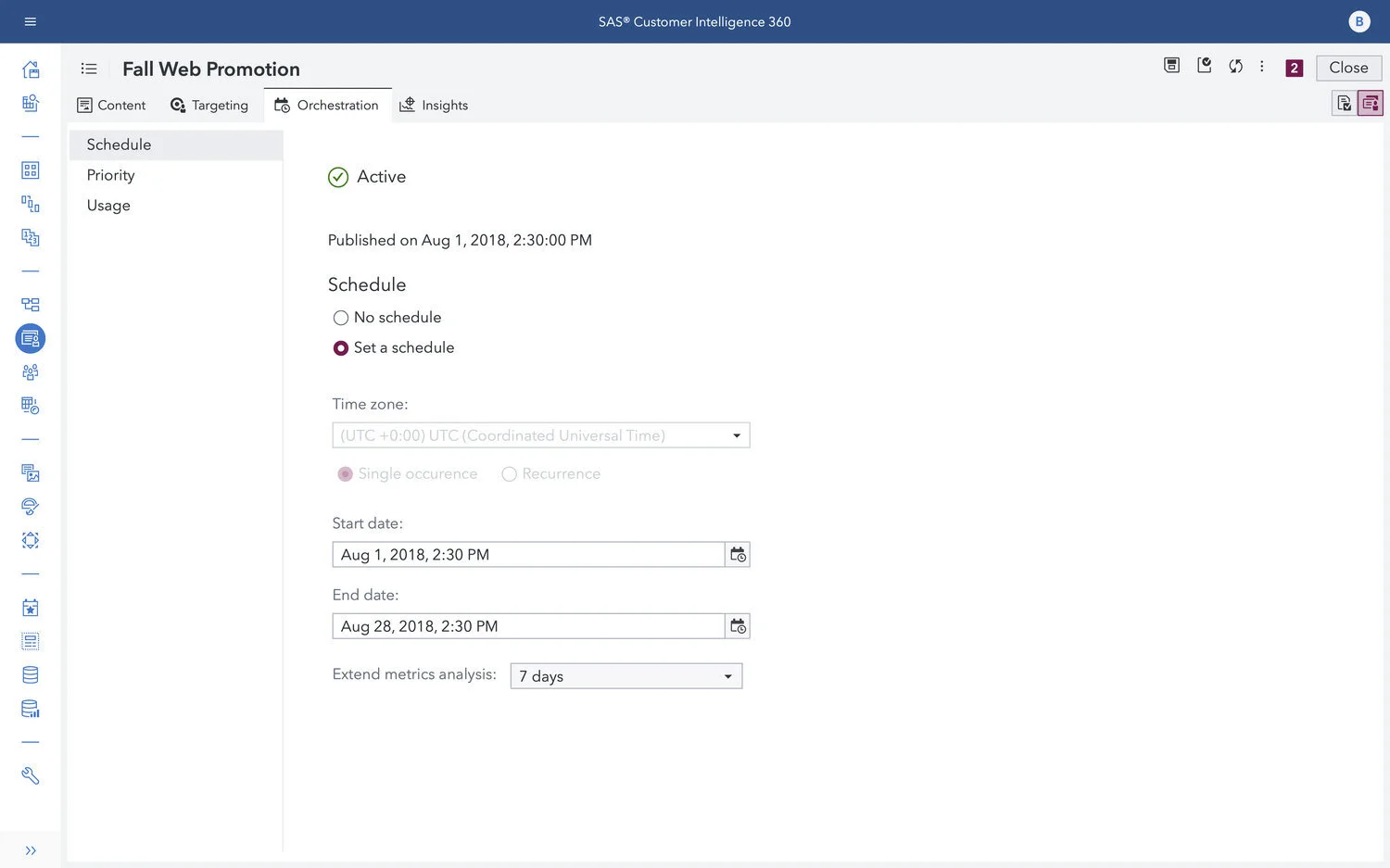This screenshot has height=868, width=1390.
Task: Click the document checkmark toolbar icon
Action: click(x=1204, y=66)
